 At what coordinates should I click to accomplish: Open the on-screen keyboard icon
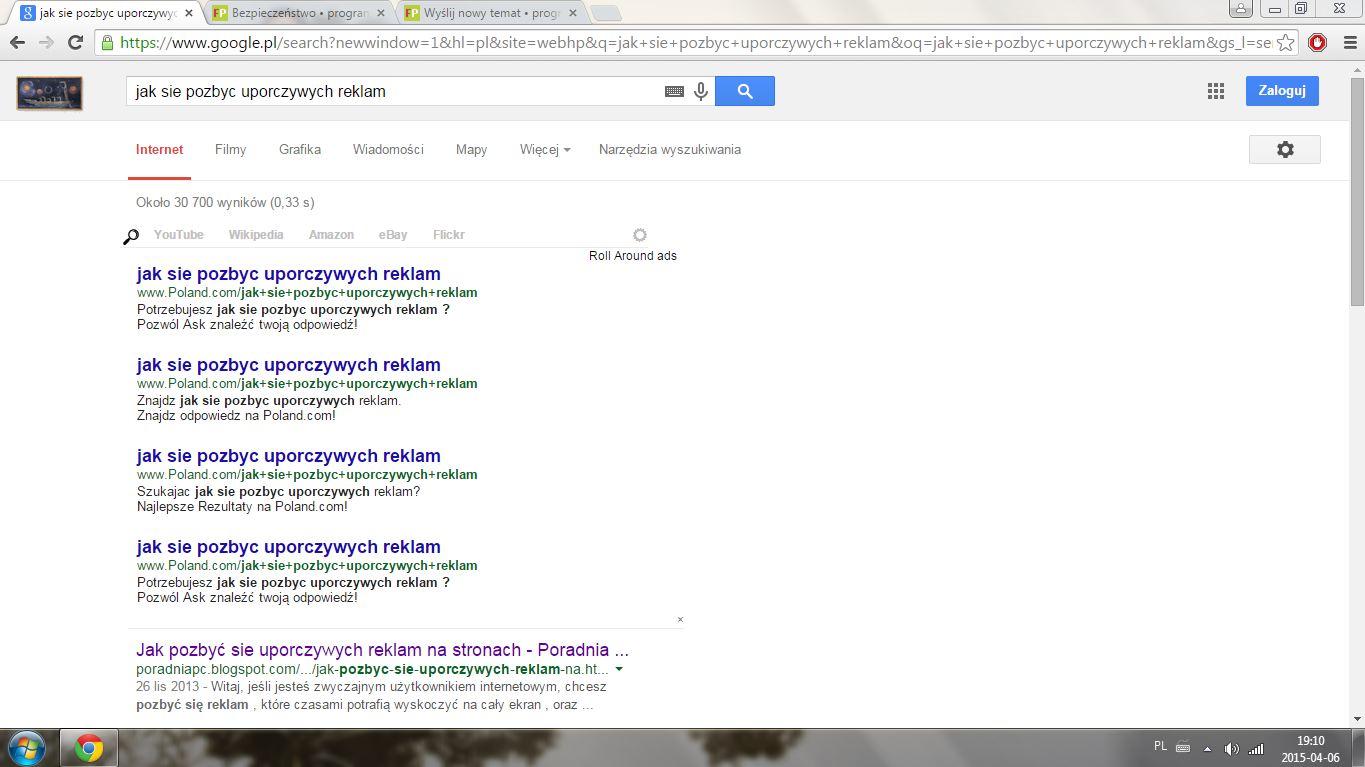pyautogui.click(x=674, y=91)
